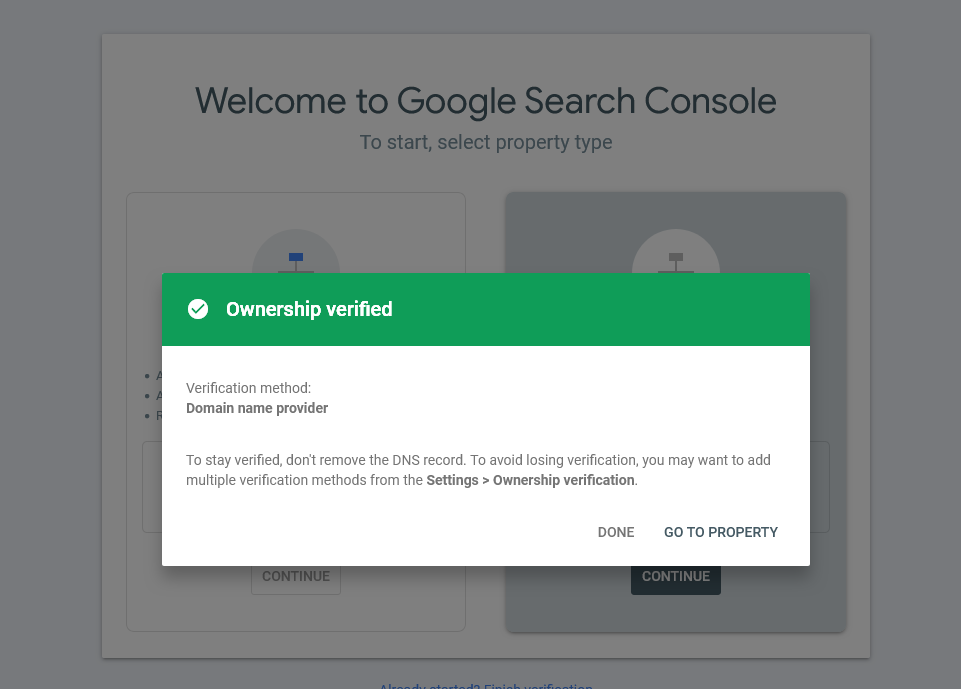
Task: Click the bullet list on the left card
Action: 153,396
